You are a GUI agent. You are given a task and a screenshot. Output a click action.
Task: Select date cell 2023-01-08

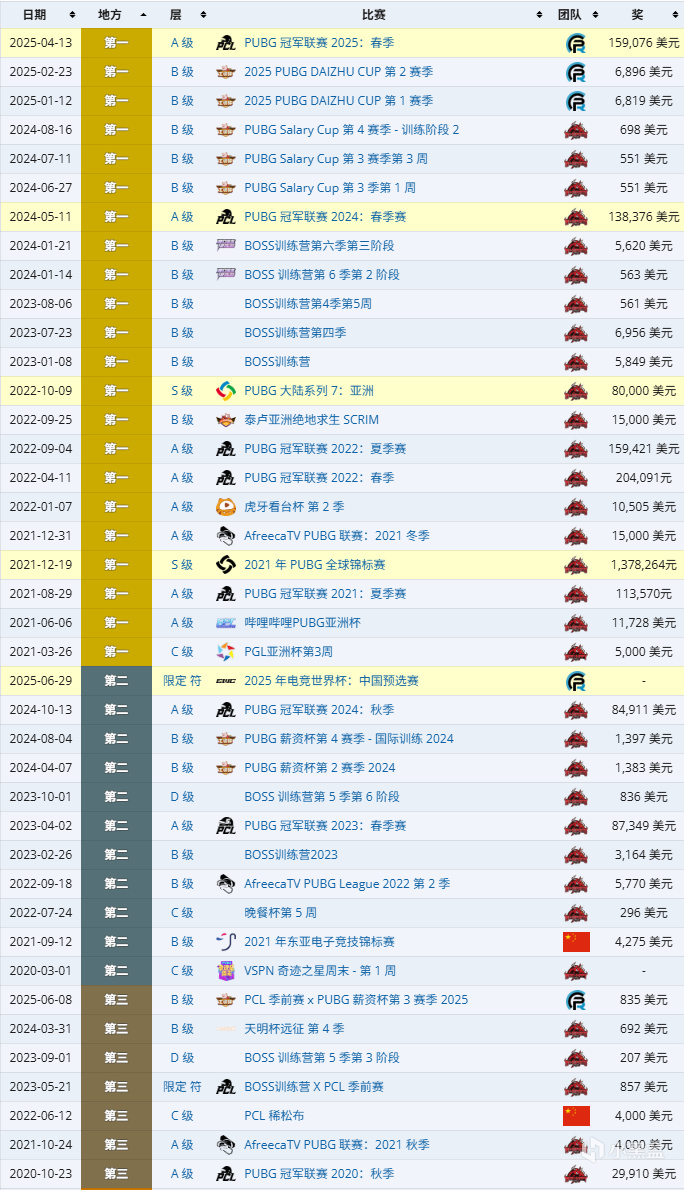[x=40, y=362]
